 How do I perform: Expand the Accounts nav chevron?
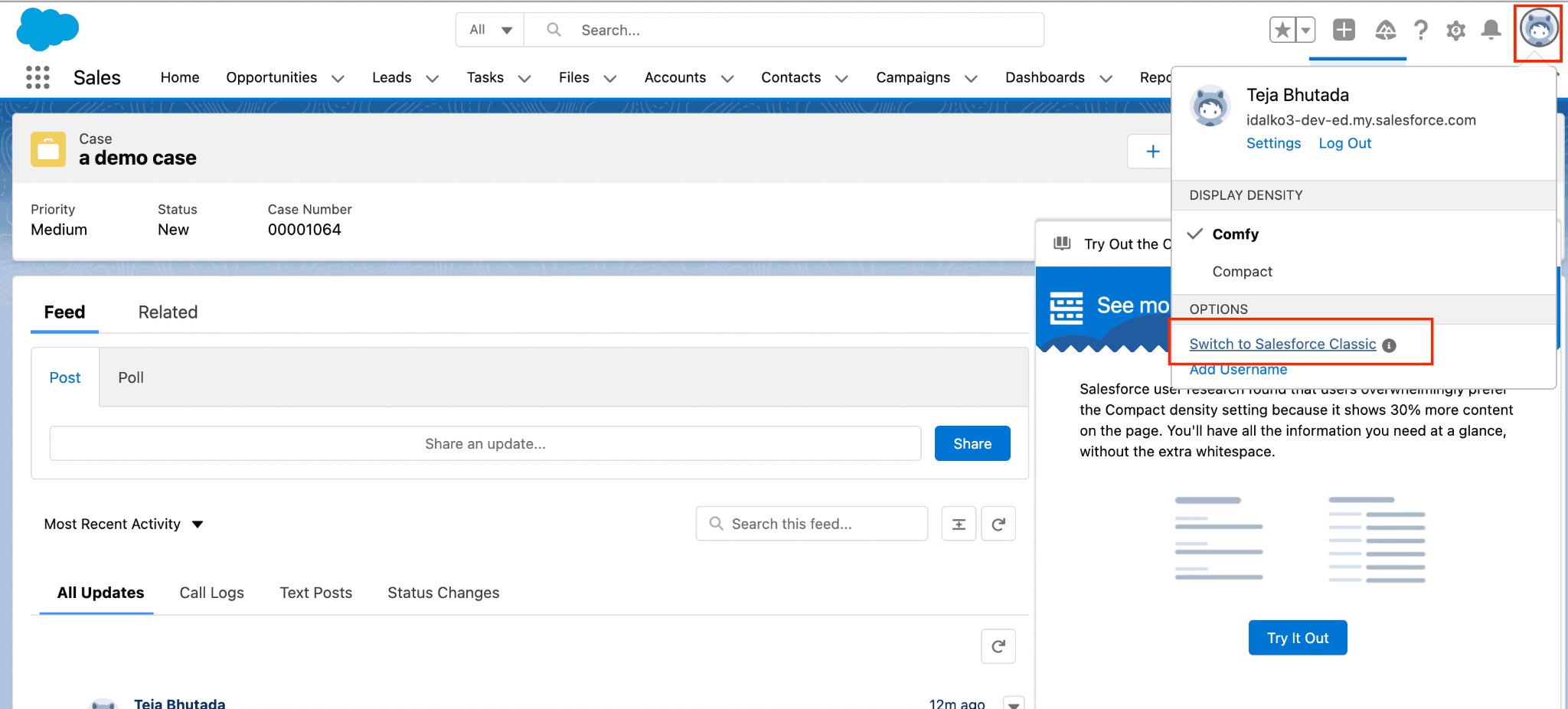727,78
